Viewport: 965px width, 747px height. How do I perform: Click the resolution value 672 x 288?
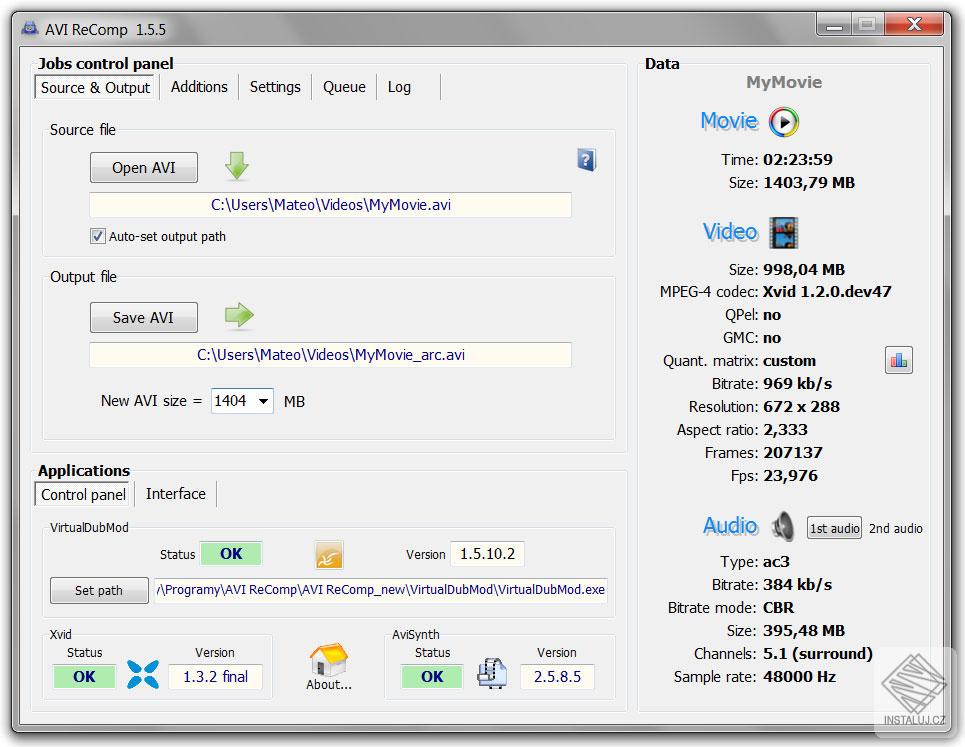click(x=801, y=407)
